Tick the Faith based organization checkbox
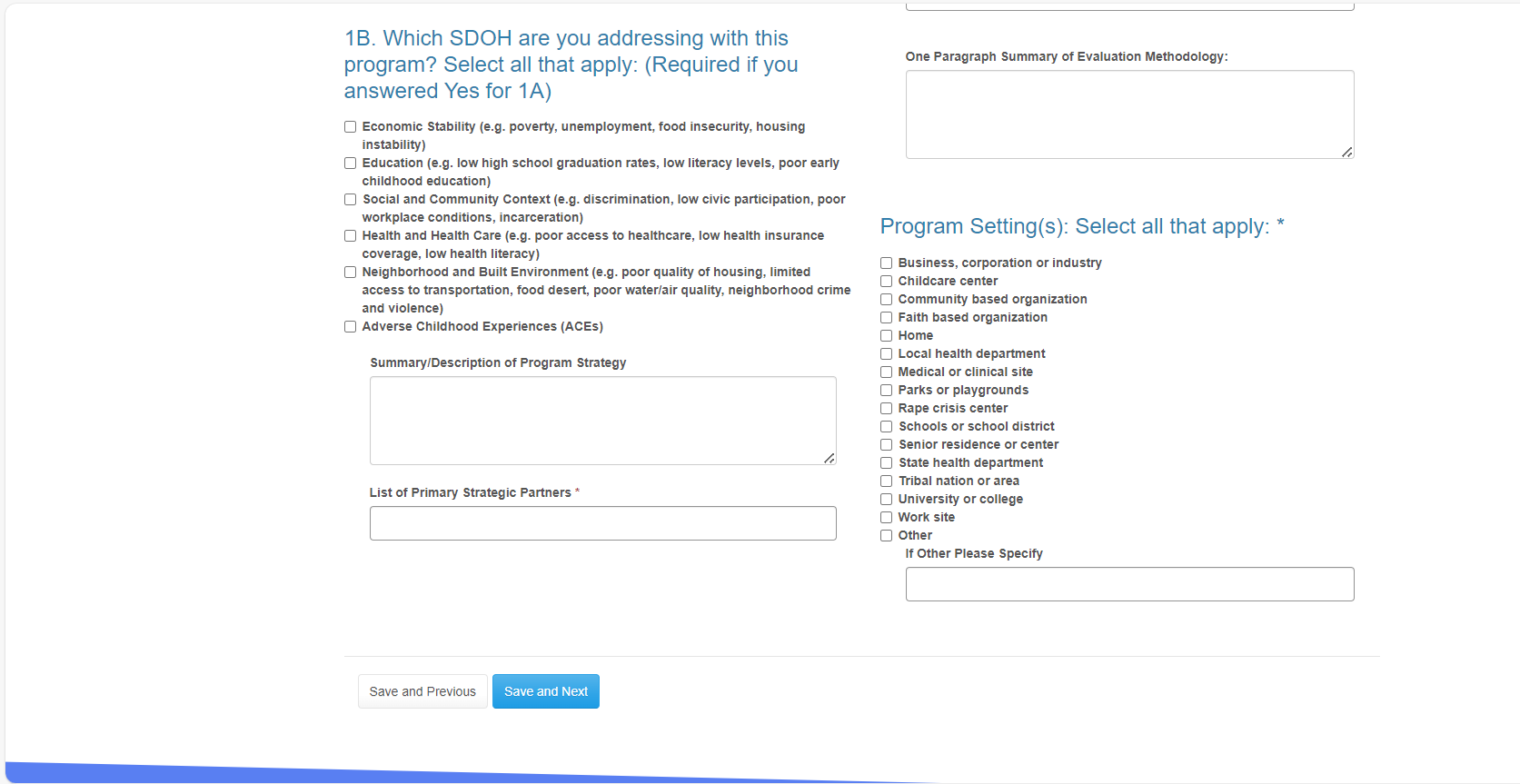1520x784 pixels. (x=886, y=318)
